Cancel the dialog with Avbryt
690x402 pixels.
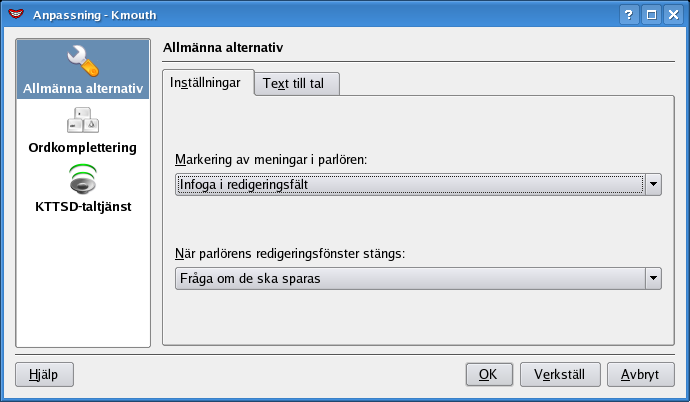(x=639, y=374)
